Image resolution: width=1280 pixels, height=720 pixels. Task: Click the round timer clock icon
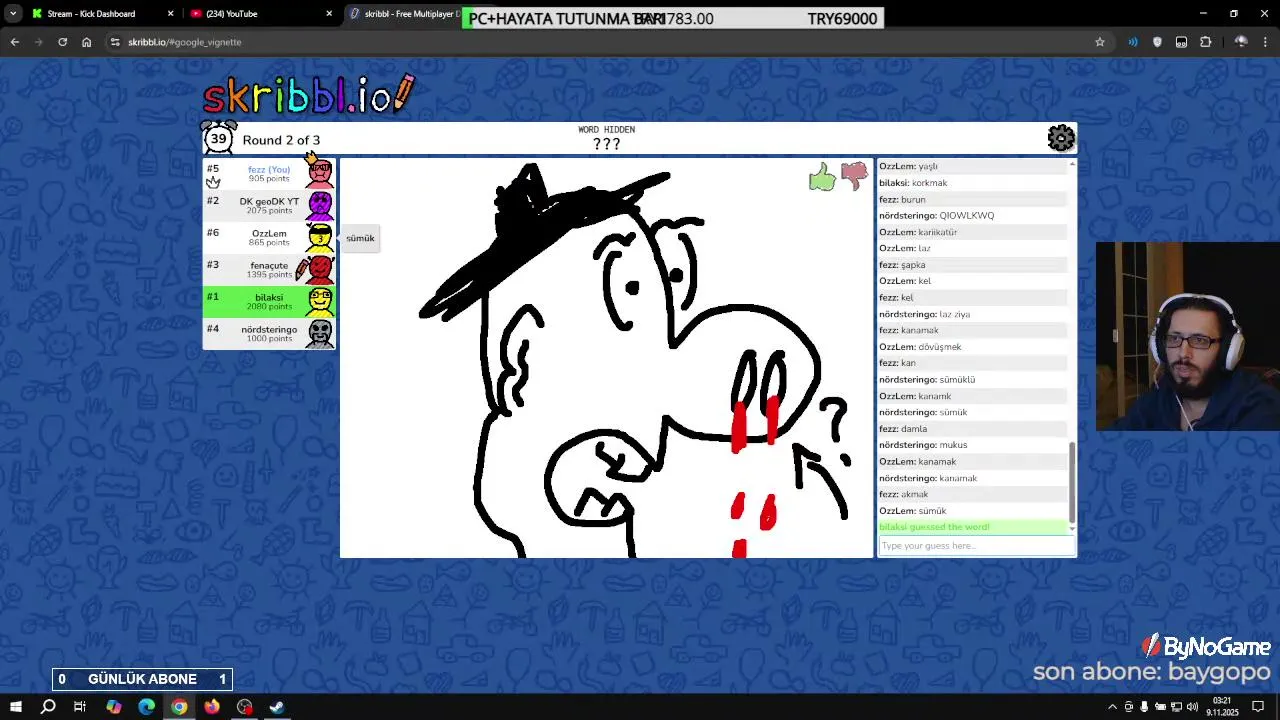[x=218, y=138]
